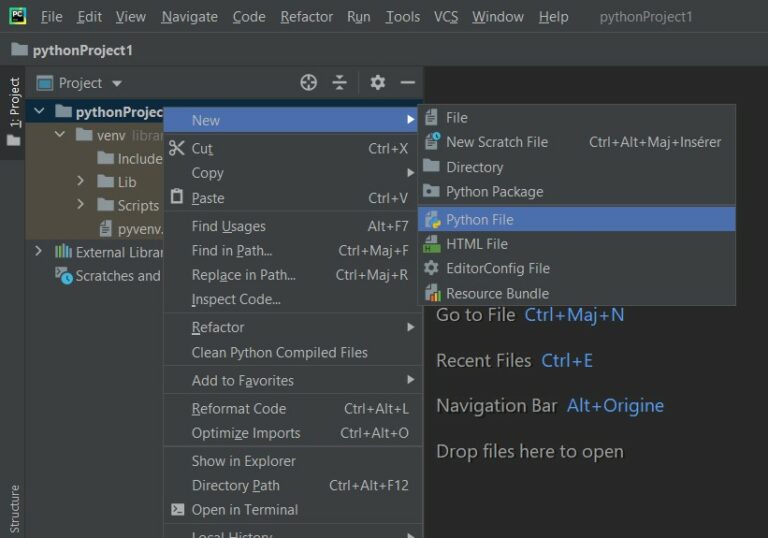Click the New Scratch File icon
This screenshot has width=768, height=538.
point(432,141)
